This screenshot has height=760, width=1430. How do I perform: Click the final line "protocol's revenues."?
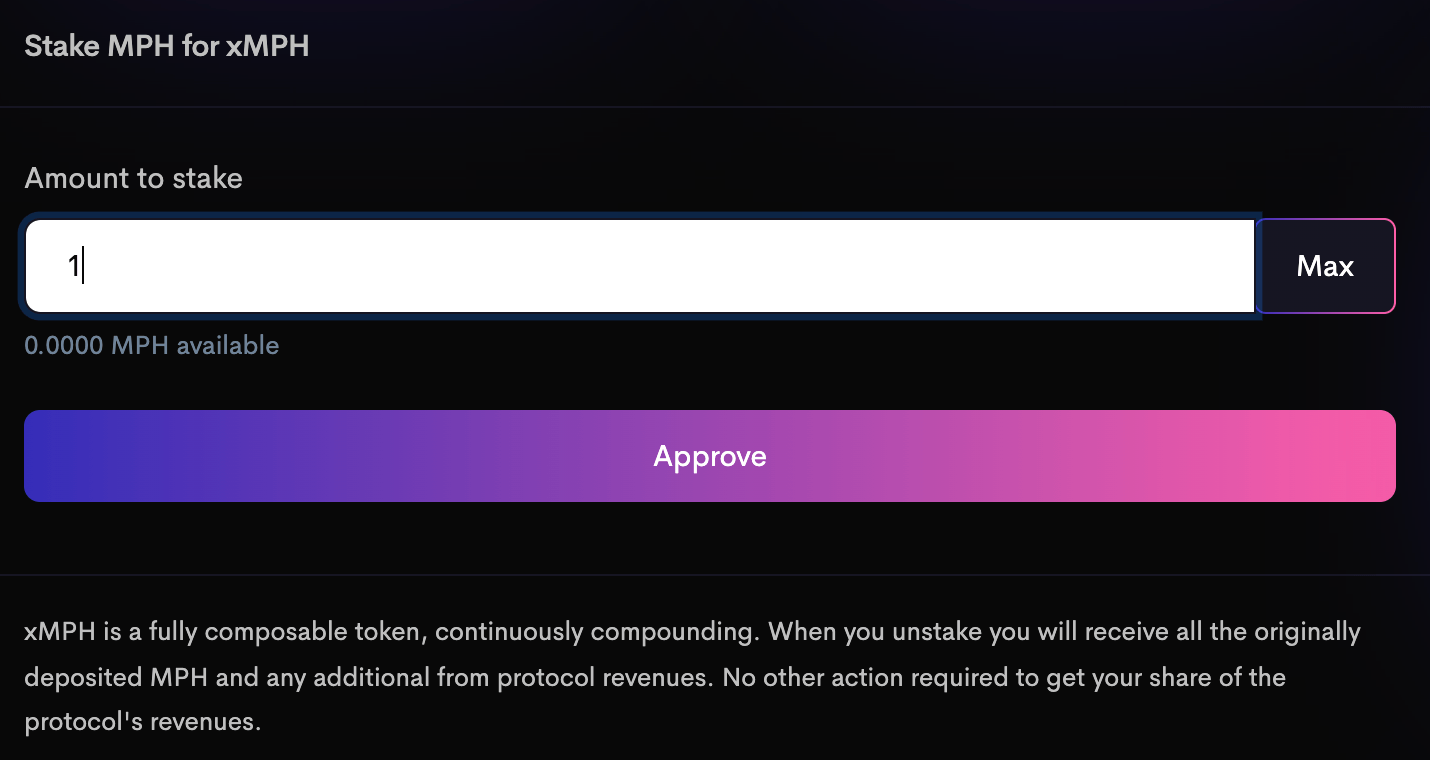tap(143, 722)
